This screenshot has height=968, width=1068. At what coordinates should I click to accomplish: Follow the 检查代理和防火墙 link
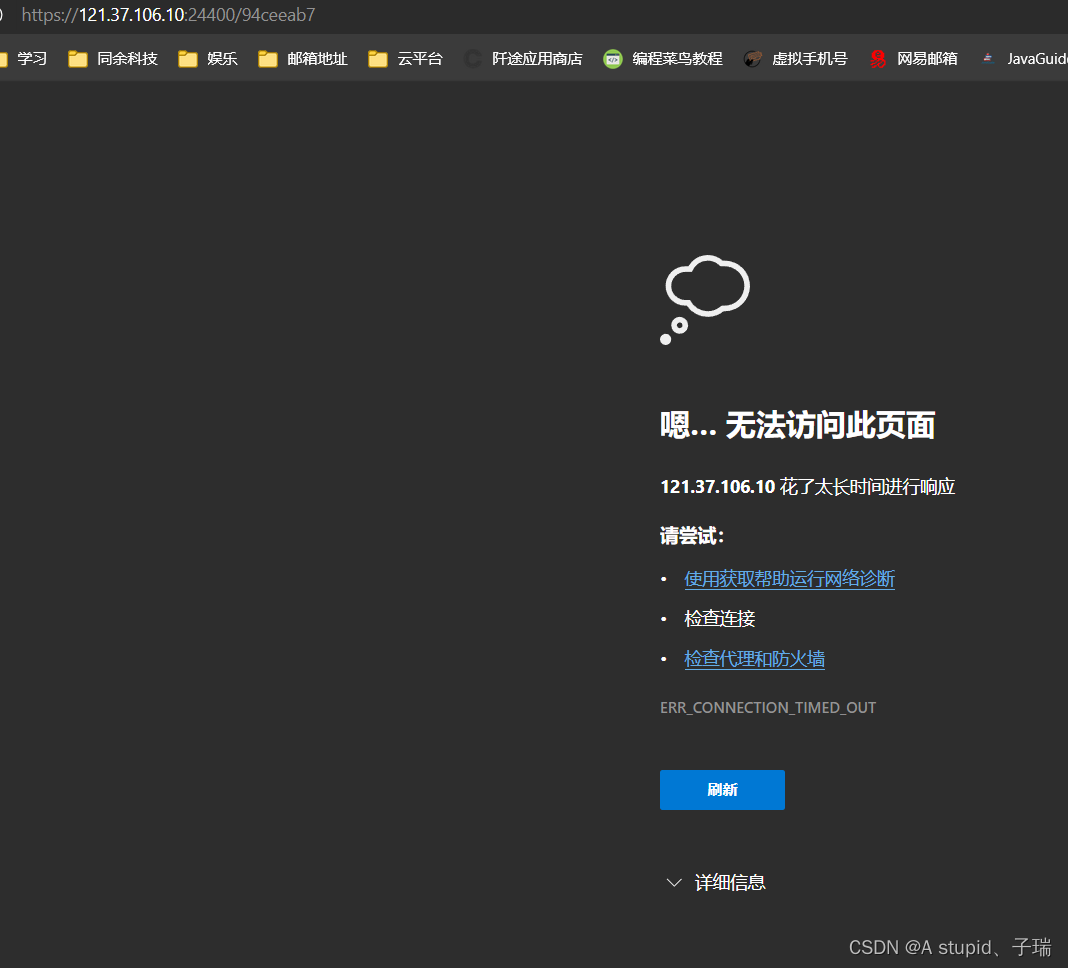pos(753,658)
